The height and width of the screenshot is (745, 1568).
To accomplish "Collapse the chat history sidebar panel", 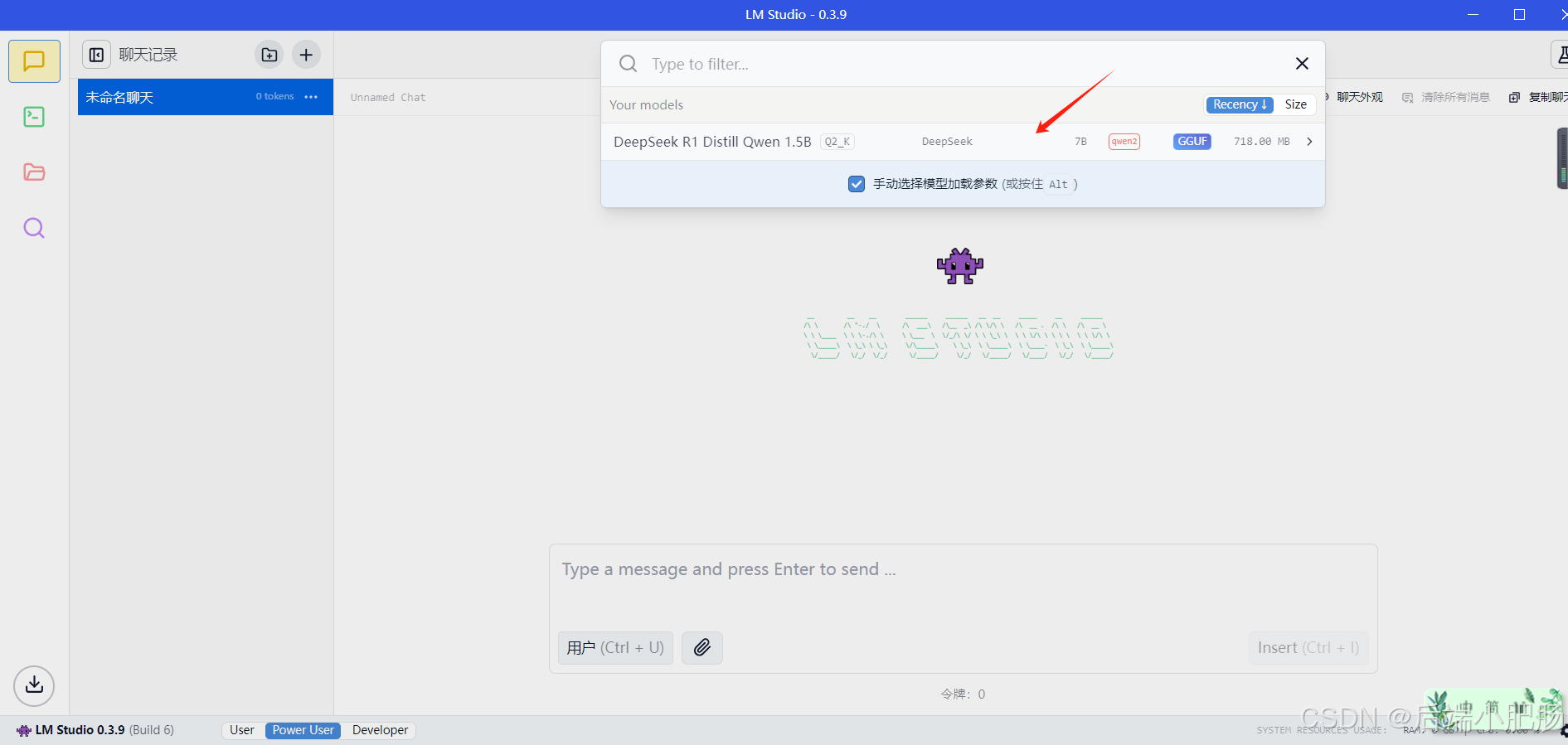I will click(x=97, y=55).
